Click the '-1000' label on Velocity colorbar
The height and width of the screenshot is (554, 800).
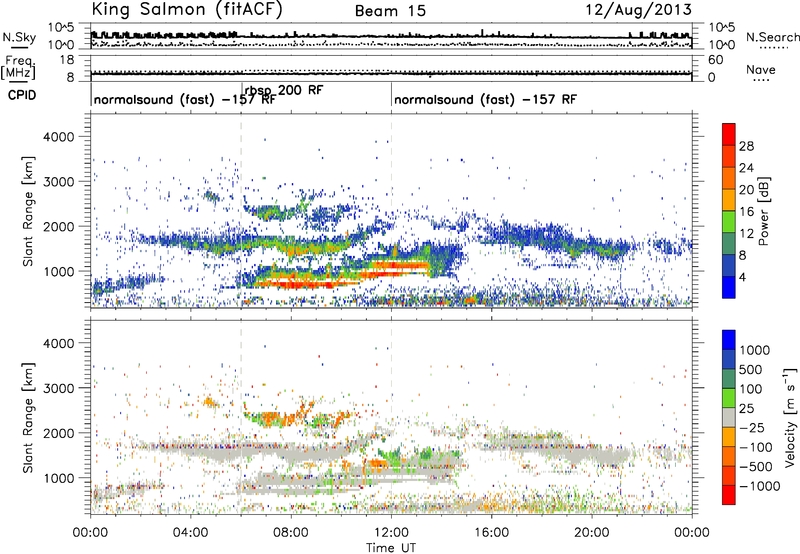tap(760, 486)
